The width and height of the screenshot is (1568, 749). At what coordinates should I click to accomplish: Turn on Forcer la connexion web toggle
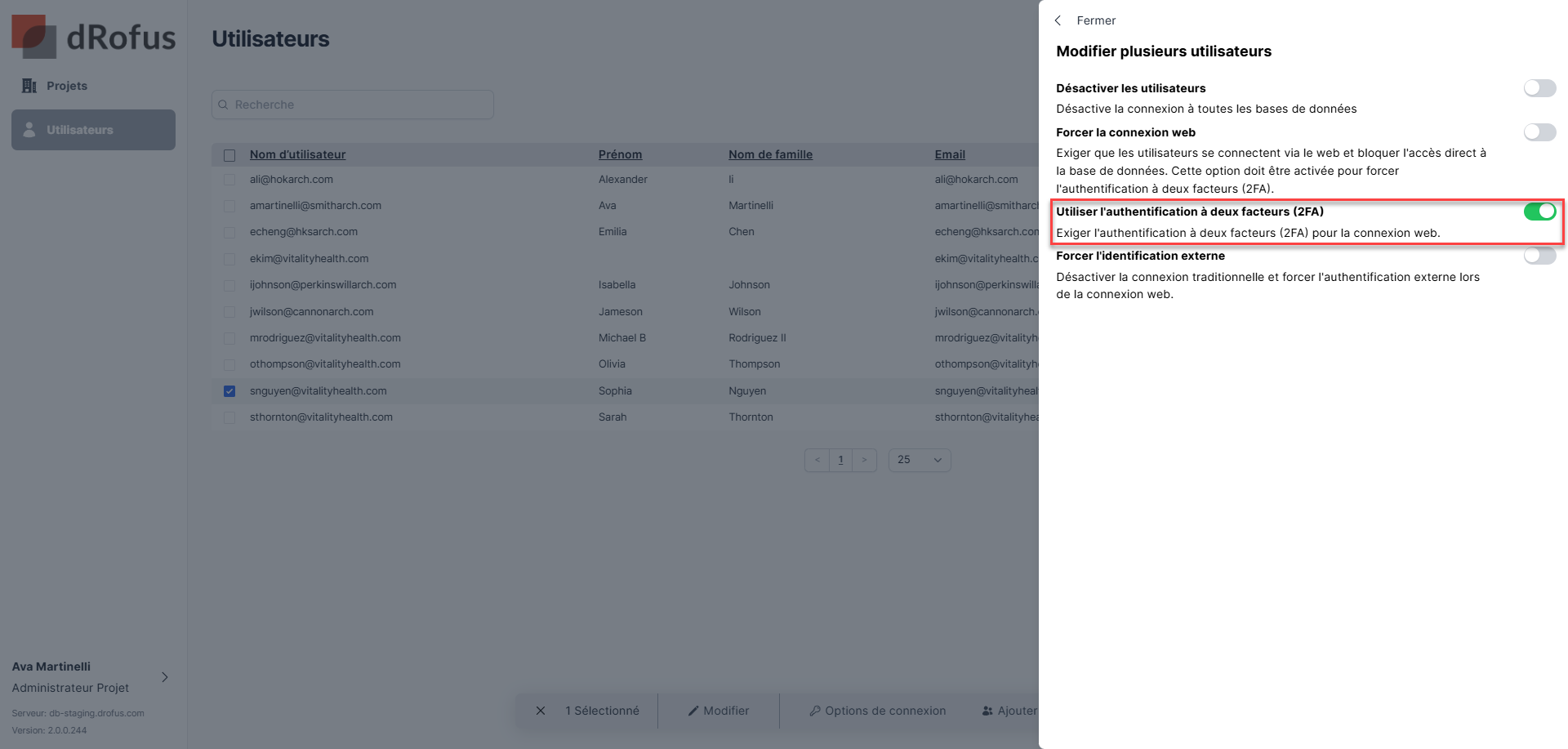[1539, 132]
